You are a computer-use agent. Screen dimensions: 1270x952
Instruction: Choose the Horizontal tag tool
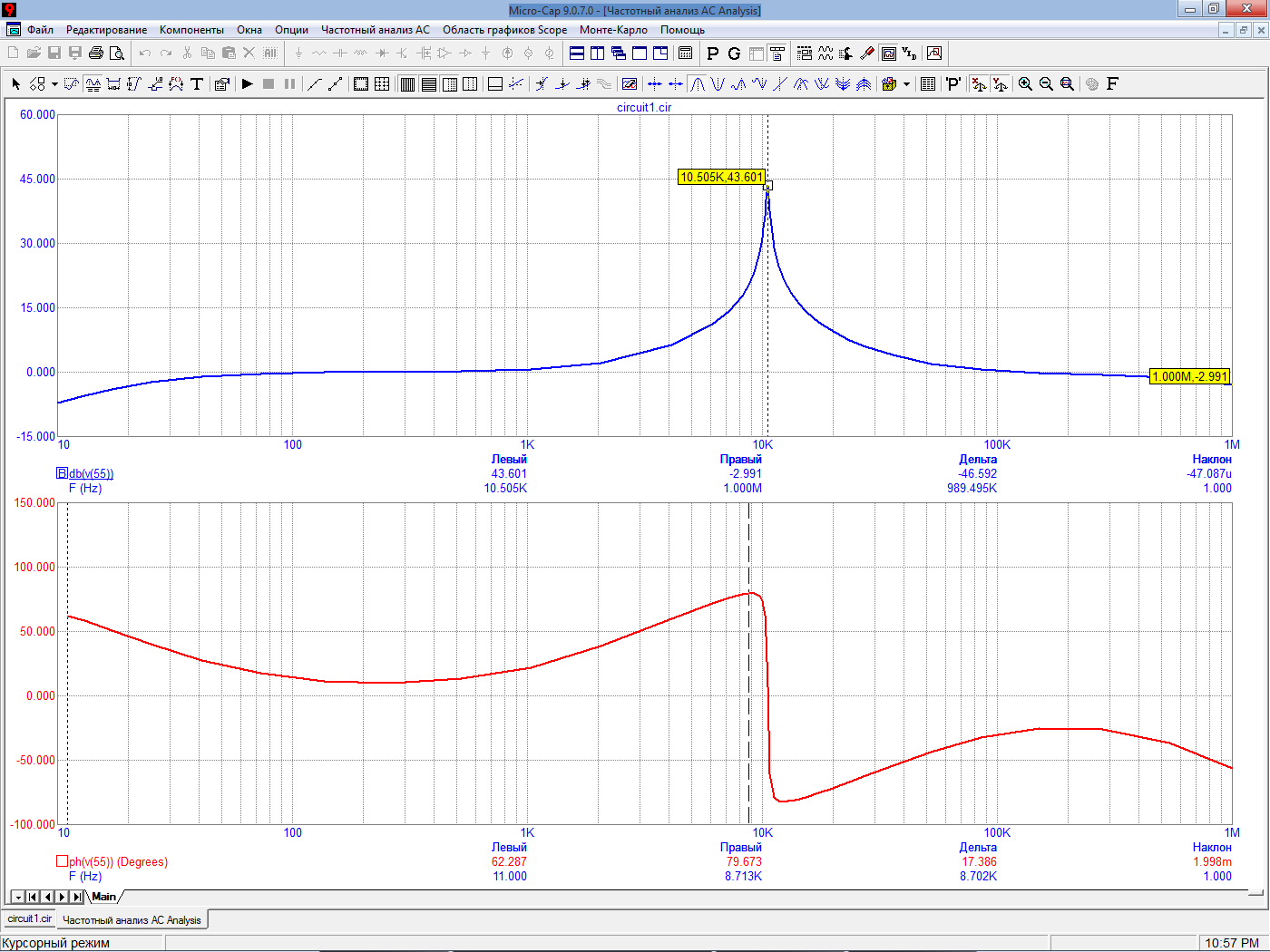coord(113,83)
